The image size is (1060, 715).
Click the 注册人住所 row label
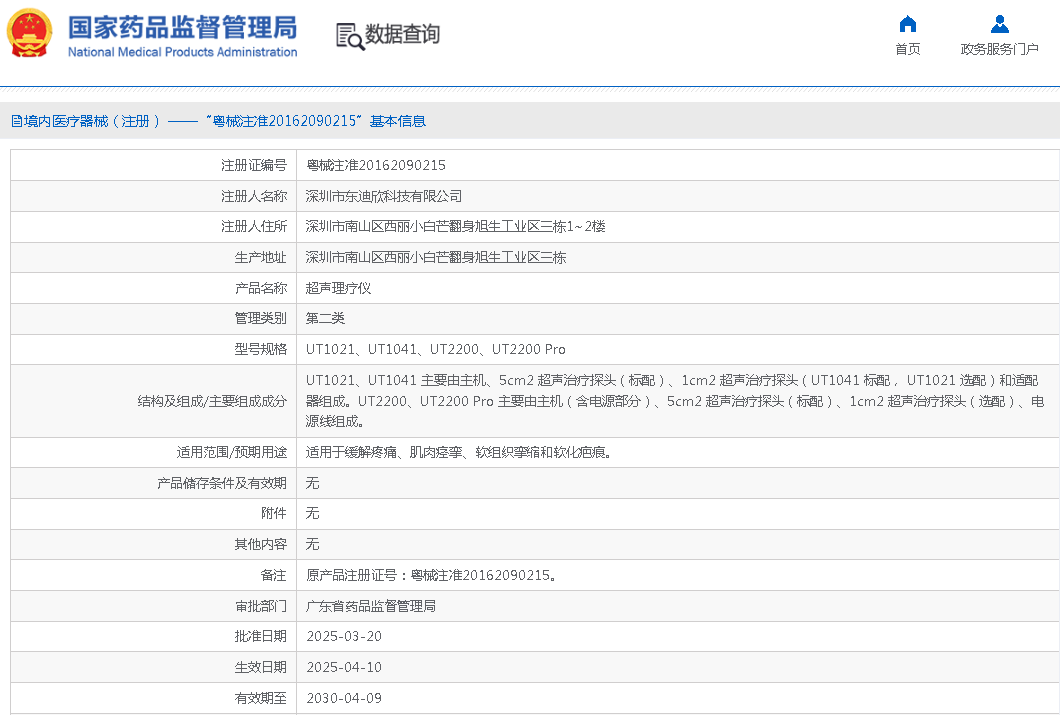pos(254,226)
